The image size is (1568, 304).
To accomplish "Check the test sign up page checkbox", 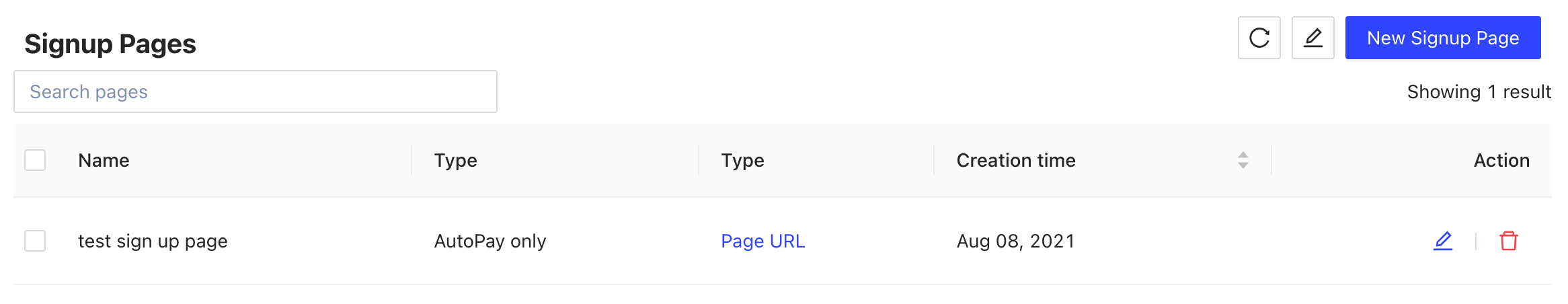I will 35,241.
